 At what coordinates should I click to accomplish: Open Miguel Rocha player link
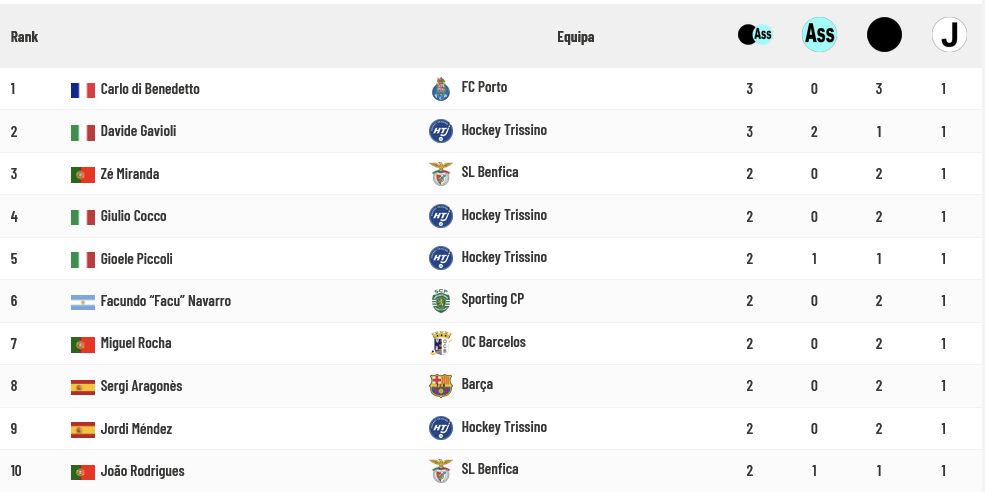[135, 343]
